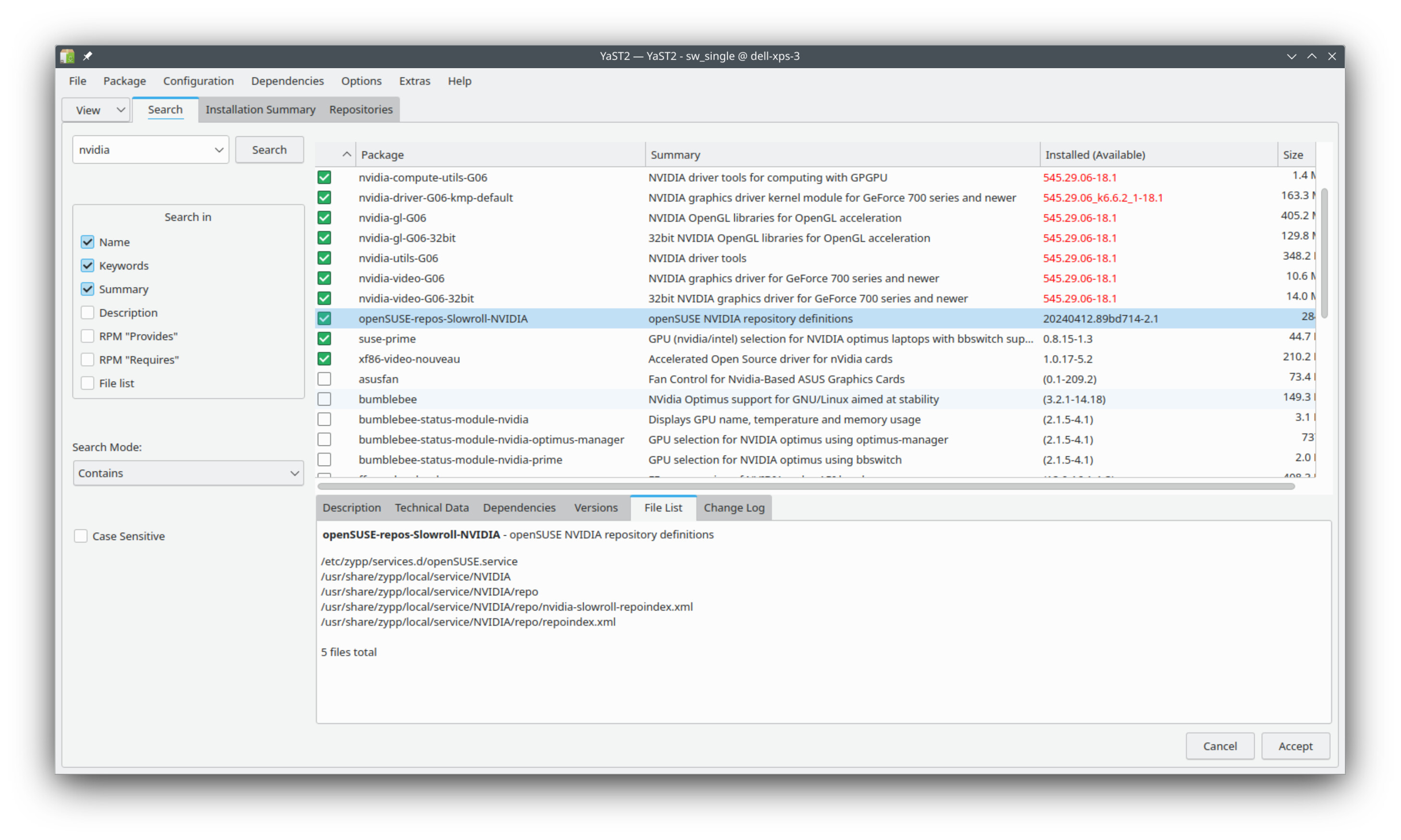Open the Options menu
The image size is (1401, 840).
click(361, 81)
